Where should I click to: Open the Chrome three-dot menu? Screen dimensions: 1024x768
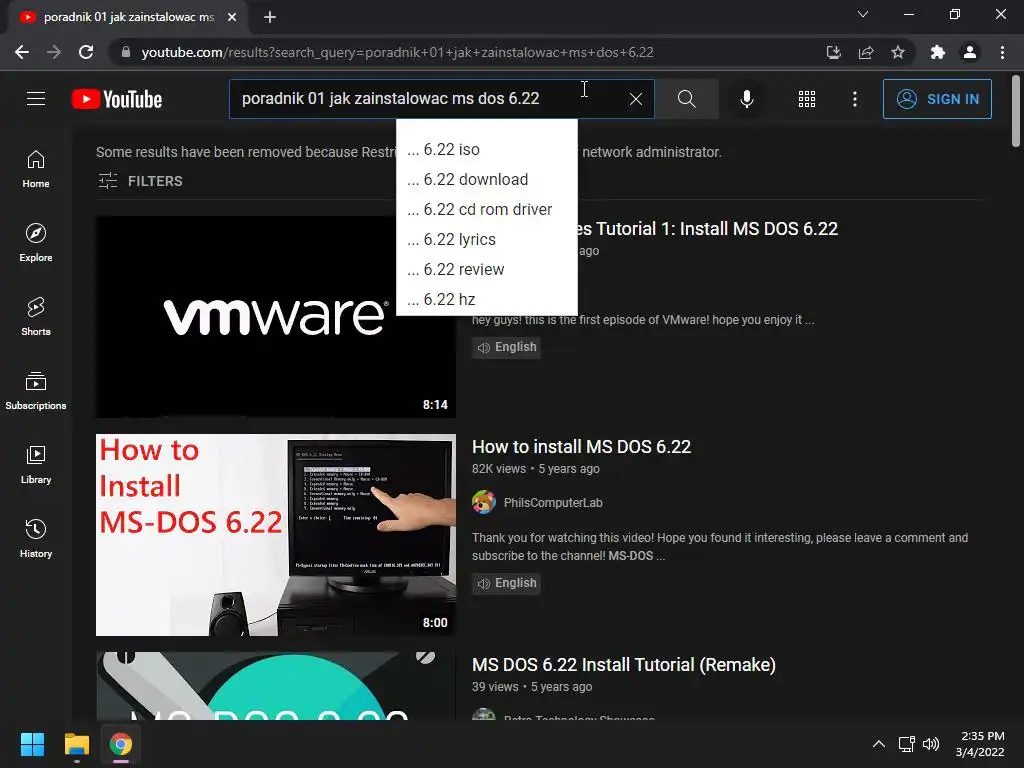(1002, 52)
